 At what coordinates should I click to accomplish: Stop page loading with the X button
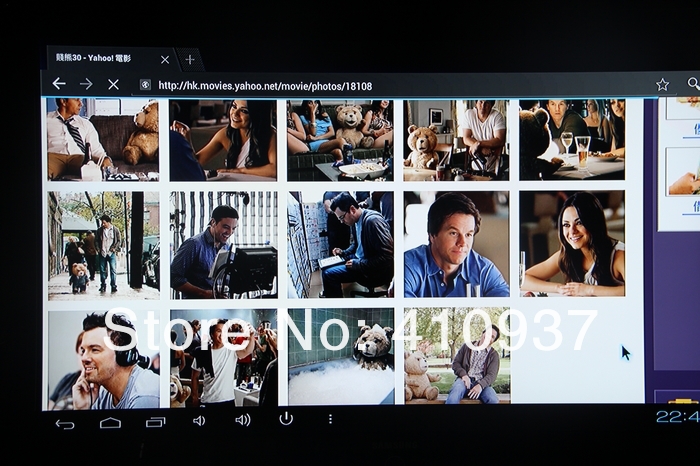click(113, 84)
